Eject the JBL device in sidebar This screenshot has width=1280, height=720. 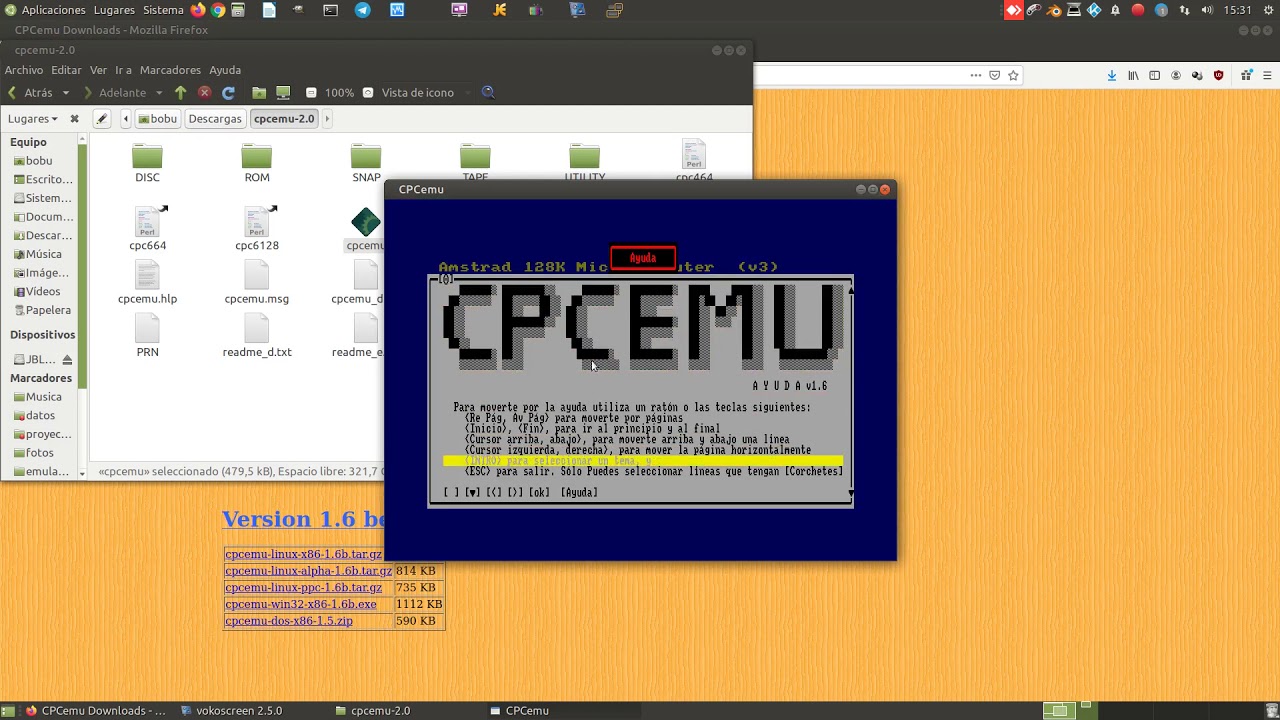click(67, 359)
